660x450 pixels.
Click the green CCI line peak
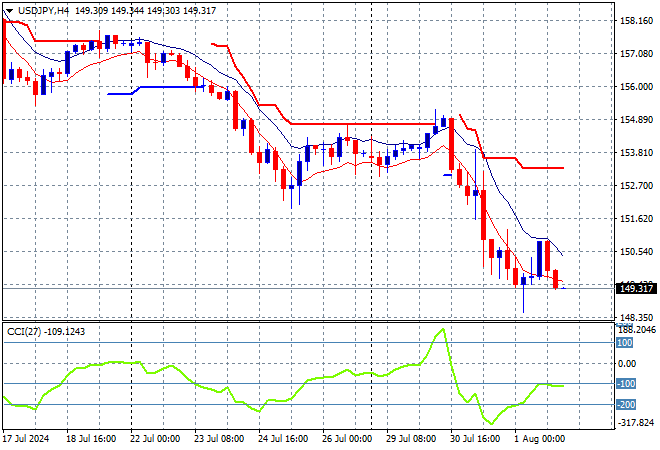click(x=440, y=330)
